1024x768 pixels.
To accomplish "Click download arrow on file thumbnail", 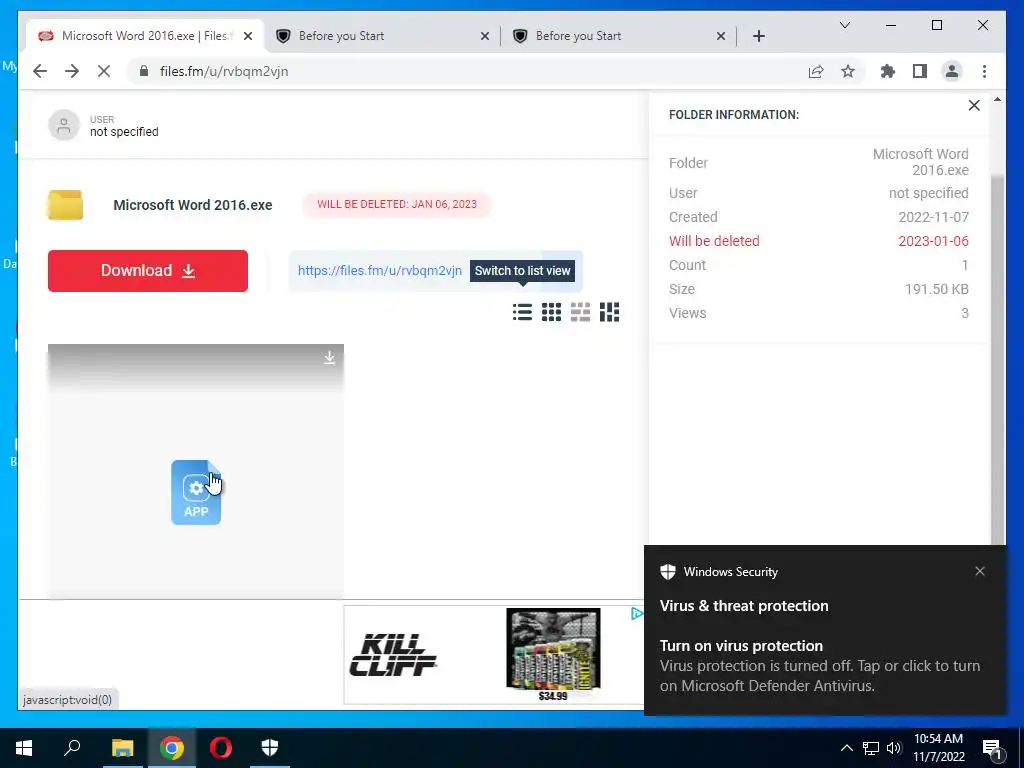I will pyautogui.click(x=329, y=357).
